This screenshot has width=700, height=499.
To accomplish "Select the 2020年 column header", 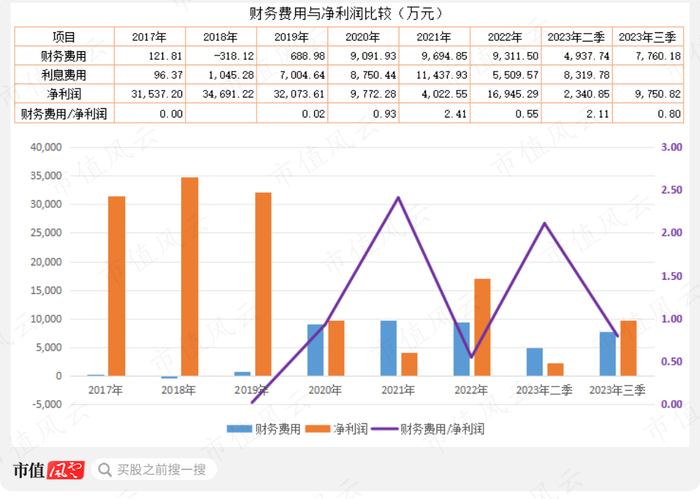I will click(363, 37).
